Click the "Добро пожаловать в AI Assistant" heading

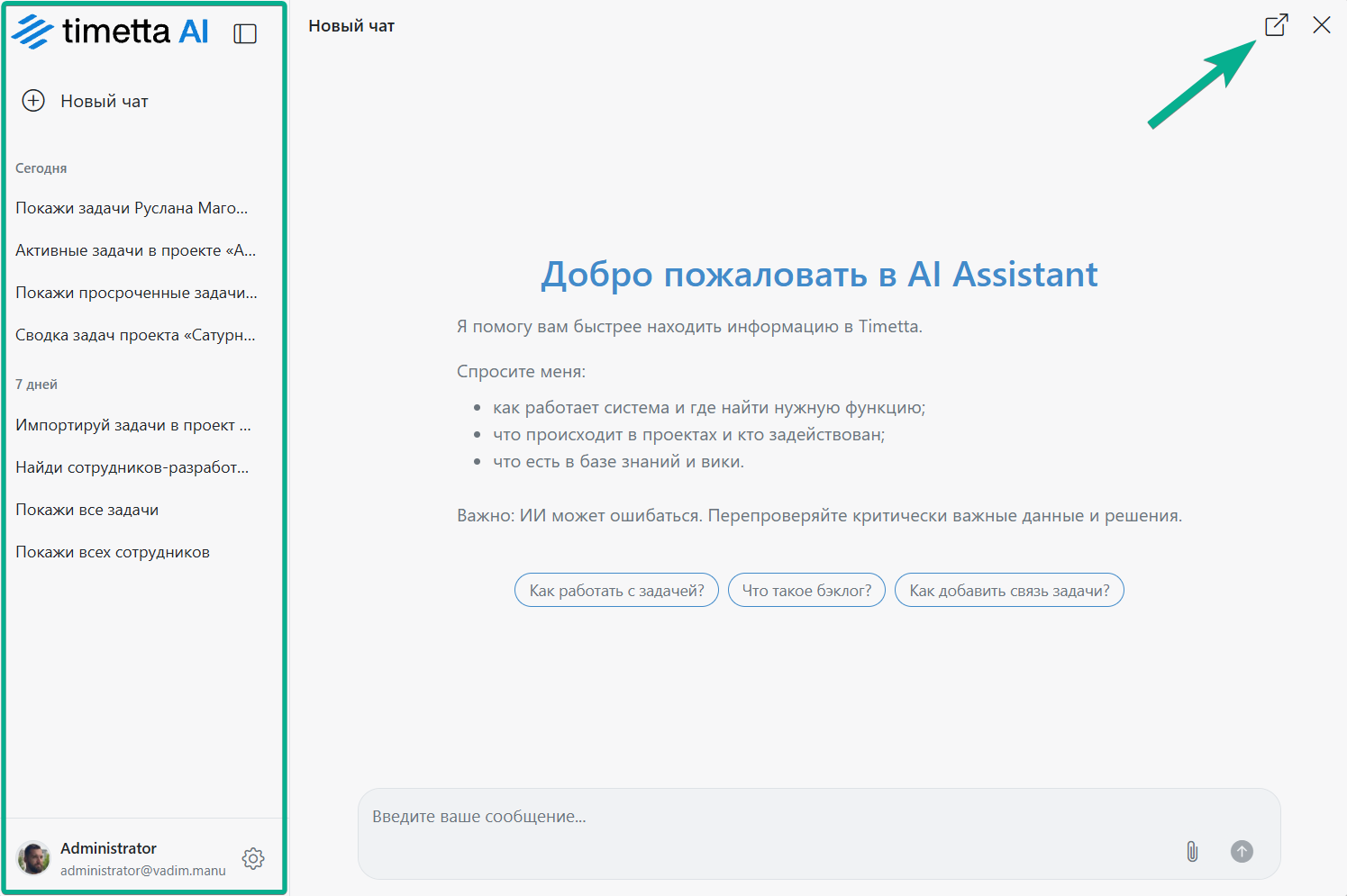point(819,274)
